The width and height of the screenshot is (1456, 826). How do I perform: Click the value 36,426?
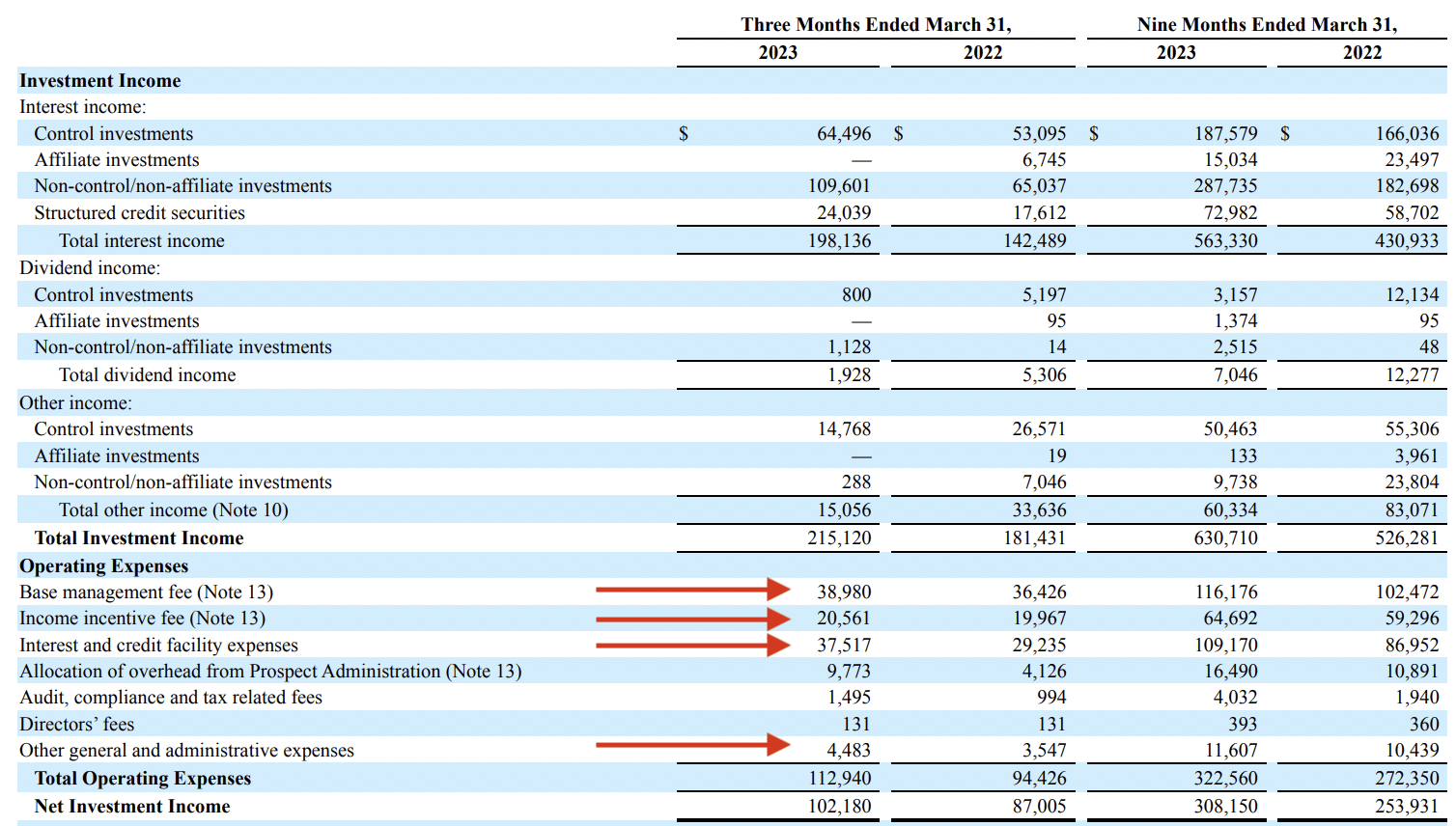pos(1040,592)
